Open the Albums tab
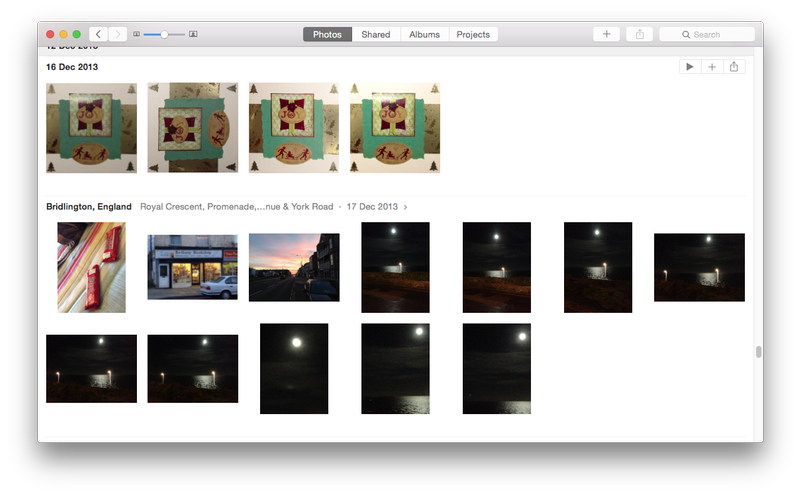 point(424,34)
